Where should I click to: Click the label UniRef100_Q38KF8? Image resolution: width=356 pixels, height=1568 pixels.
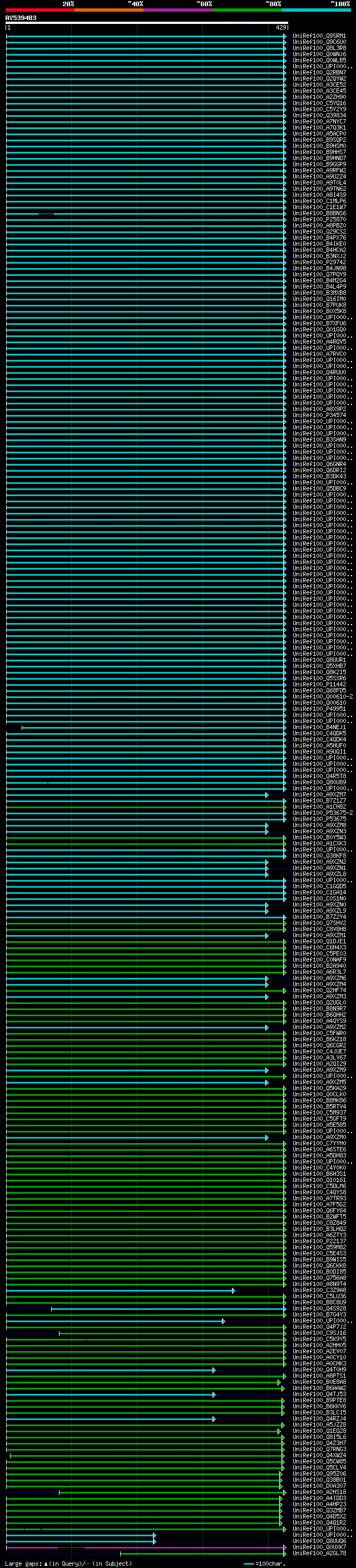click(319, 855)
